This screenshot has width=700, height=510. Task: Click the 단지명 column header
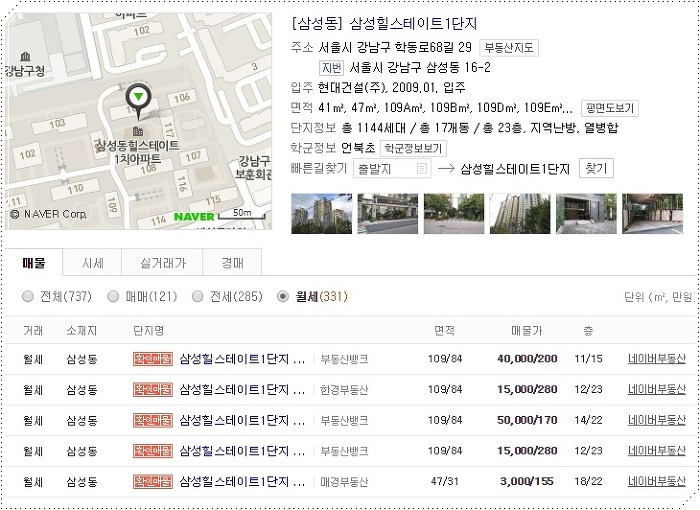point(149,330)
